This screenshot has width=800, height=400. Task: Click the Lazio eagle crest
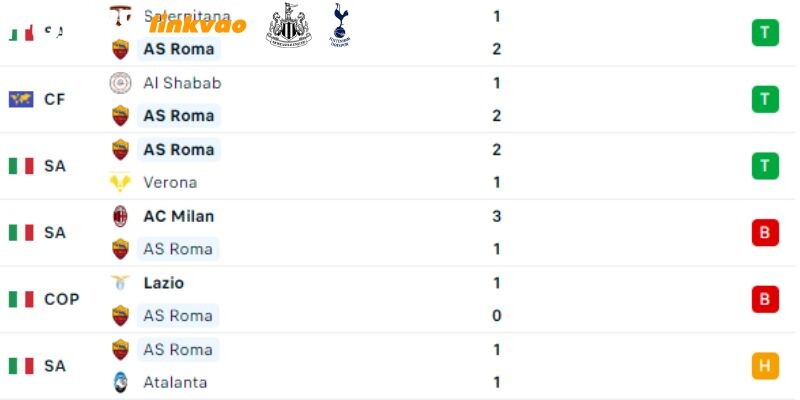pos(120,283)
